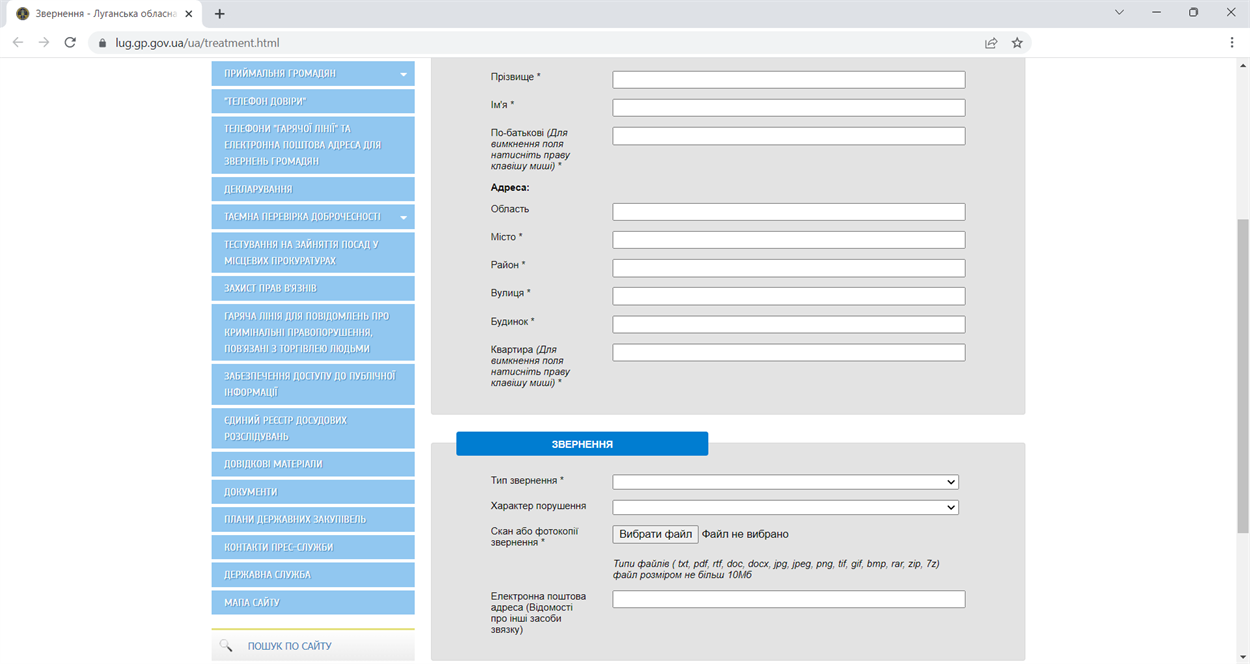Focus the Ім'я input field

[x=789, y=108]
